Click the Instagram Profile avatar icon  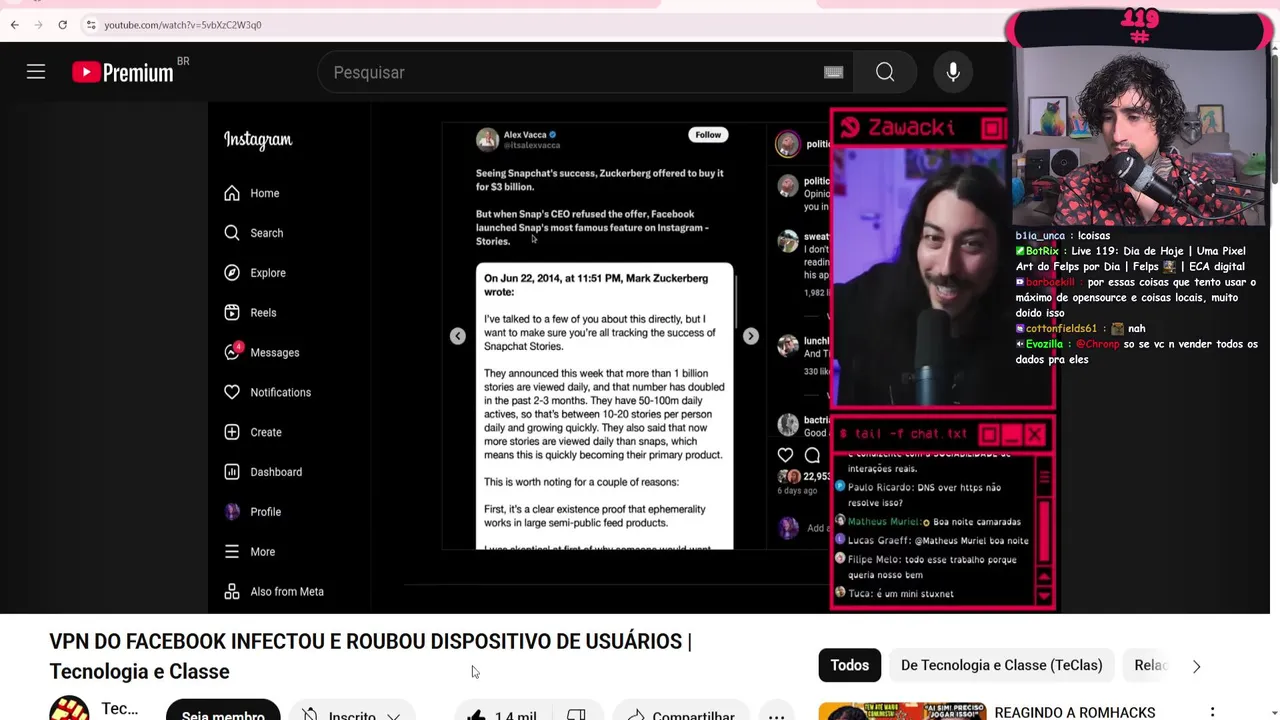tap(232, 511)
